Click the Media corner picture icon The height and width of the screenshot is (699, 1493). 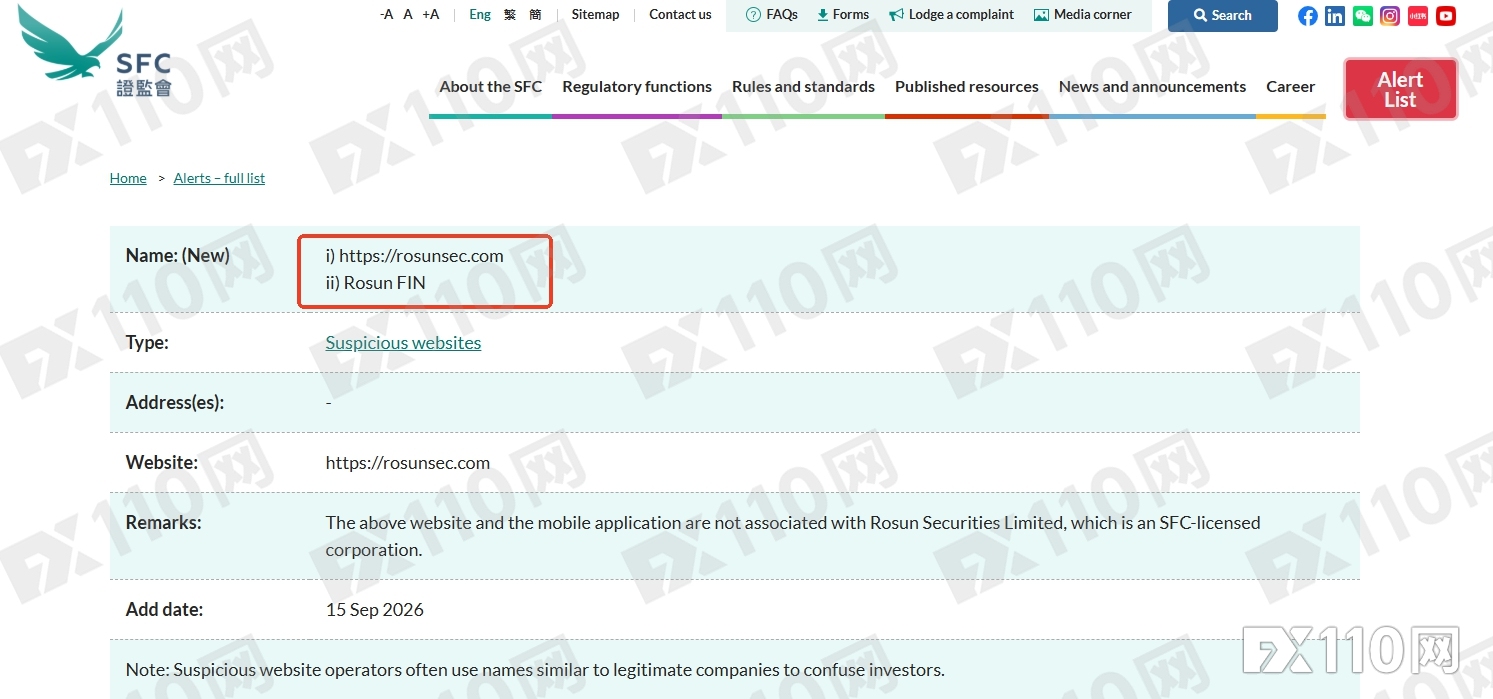pyautogui.click(x=1041, y=15)
